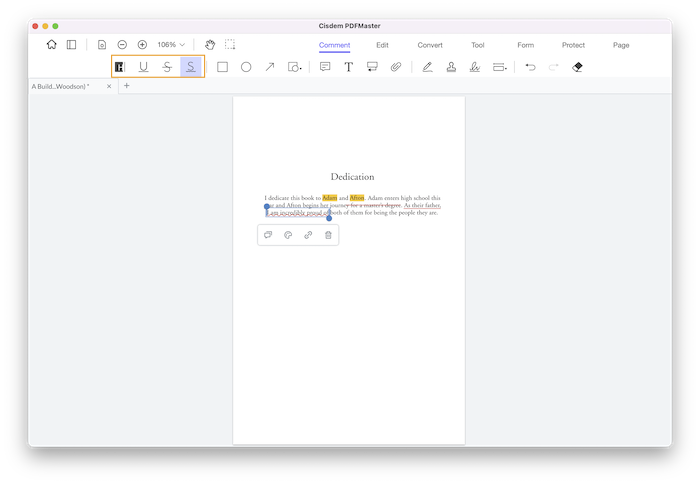This screenshot has height=484, width=700.
Task: Switch to the Comment tab
Action: pos(334,45)
